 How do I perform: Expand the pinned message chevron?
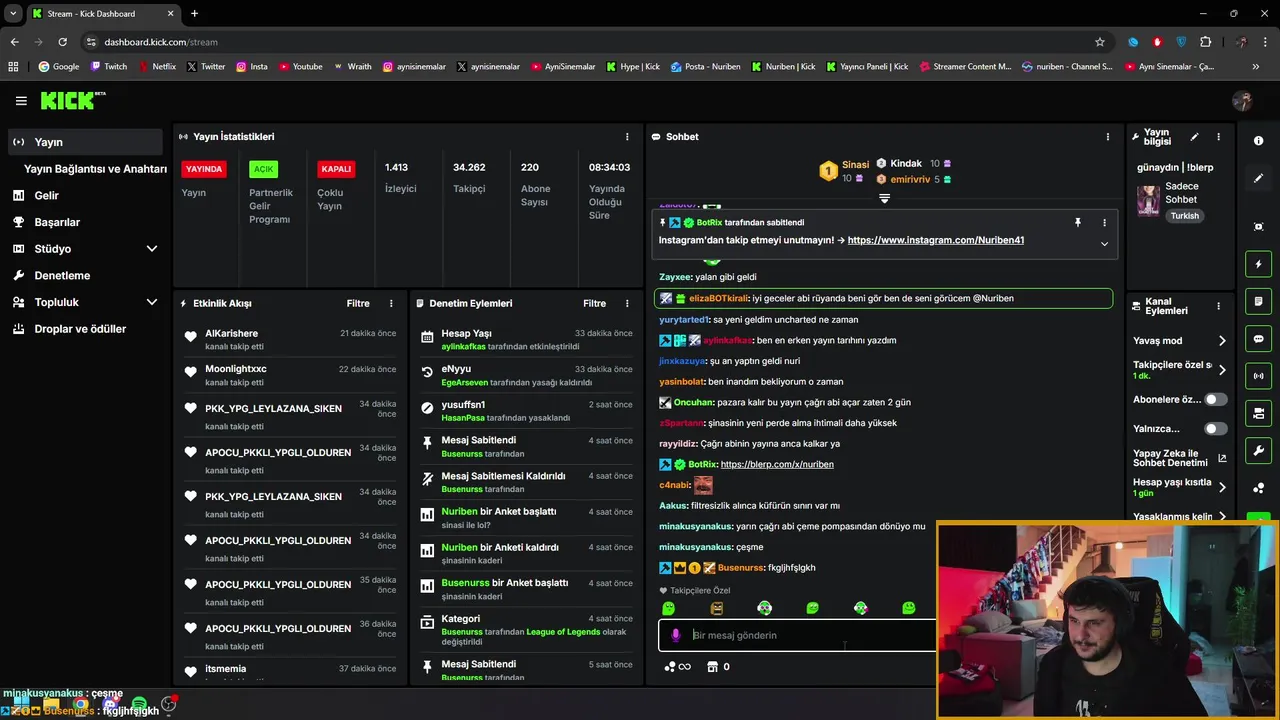point(1104,244)
